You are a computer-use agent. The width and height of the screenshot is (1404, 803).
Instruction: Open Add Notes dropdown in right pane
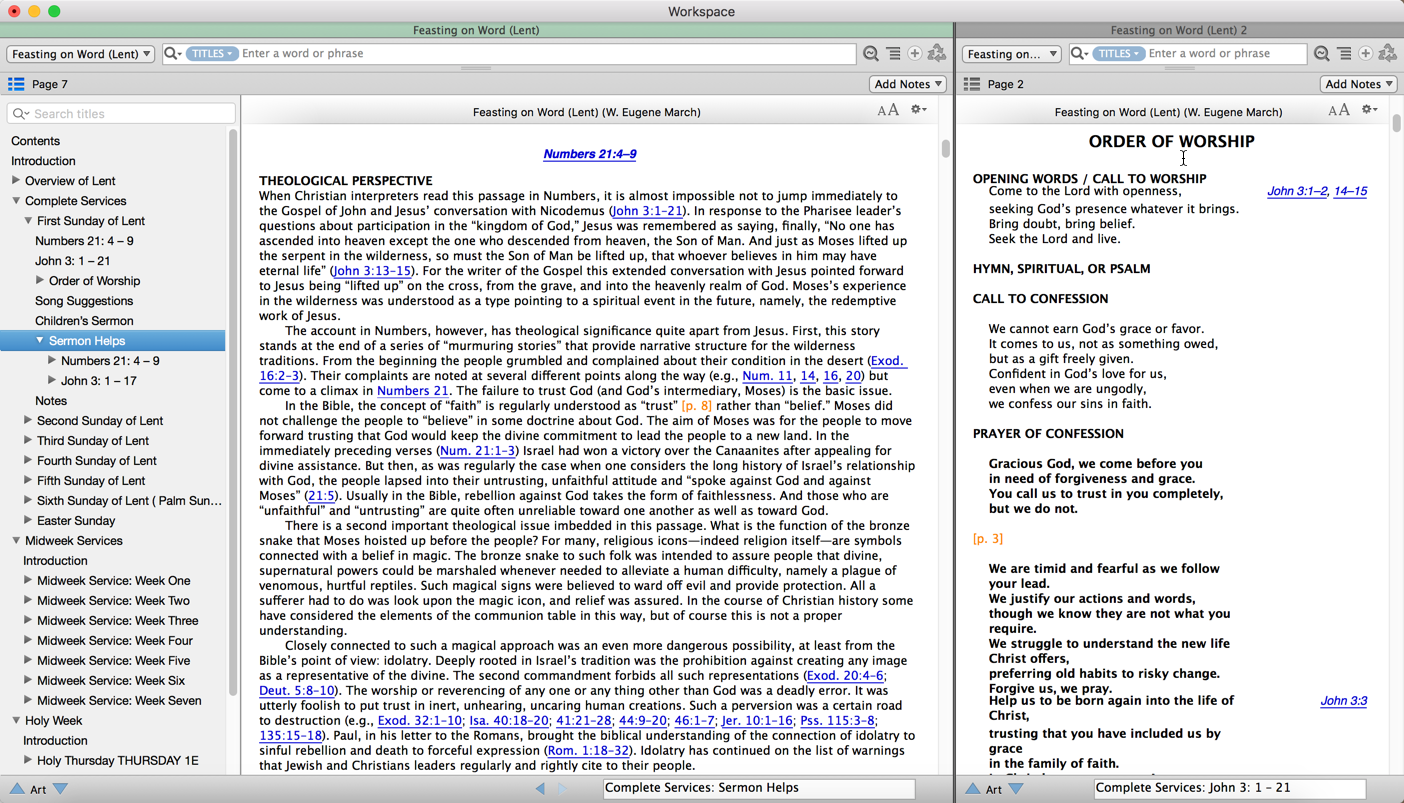point(1358,84)
